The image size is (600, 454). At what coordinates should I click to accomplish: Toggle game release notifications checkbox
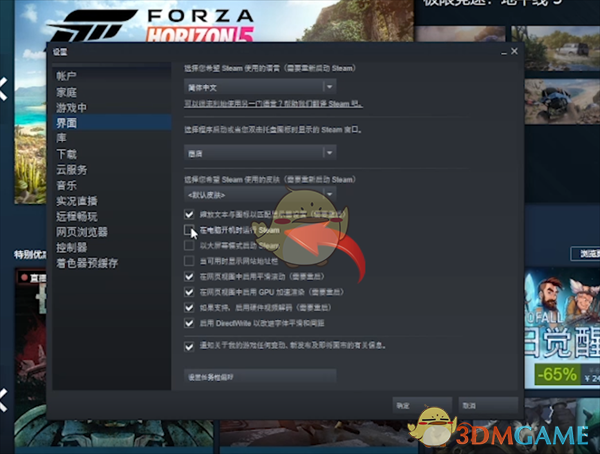(189, 346)
